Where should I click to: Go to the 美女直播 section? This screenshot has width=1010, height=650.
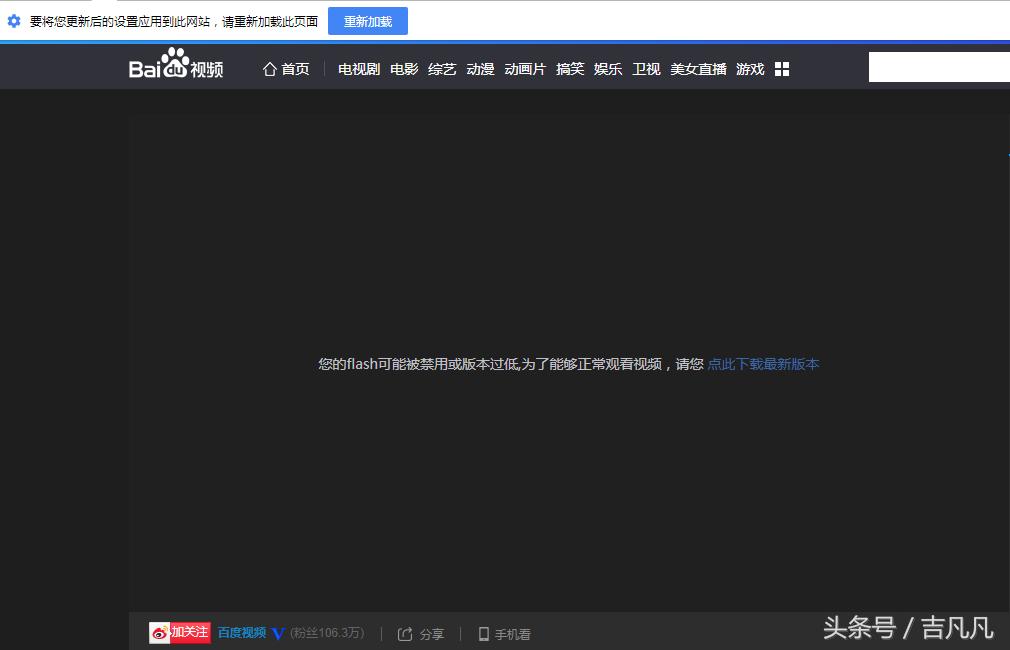coord(698,68)
